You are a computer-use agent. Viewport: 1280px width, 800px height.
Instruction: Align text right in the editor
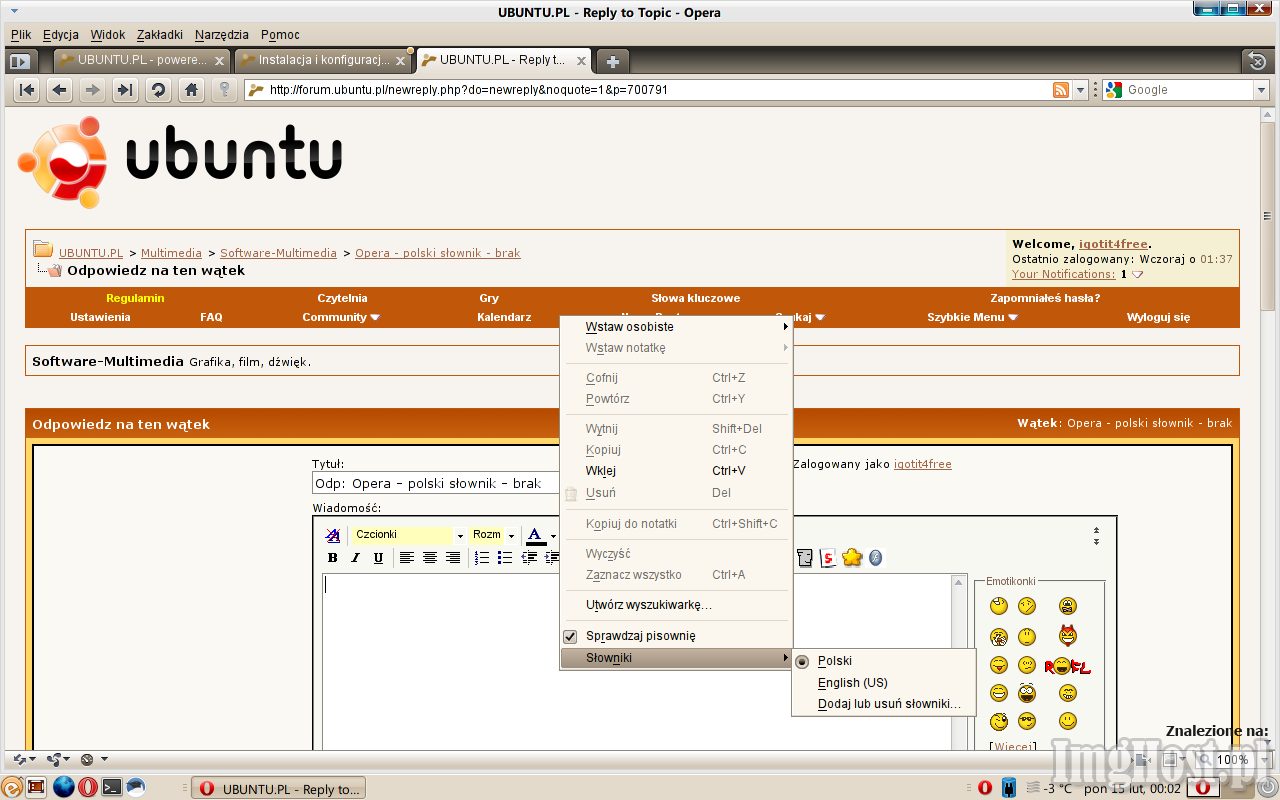coord(453,558)
